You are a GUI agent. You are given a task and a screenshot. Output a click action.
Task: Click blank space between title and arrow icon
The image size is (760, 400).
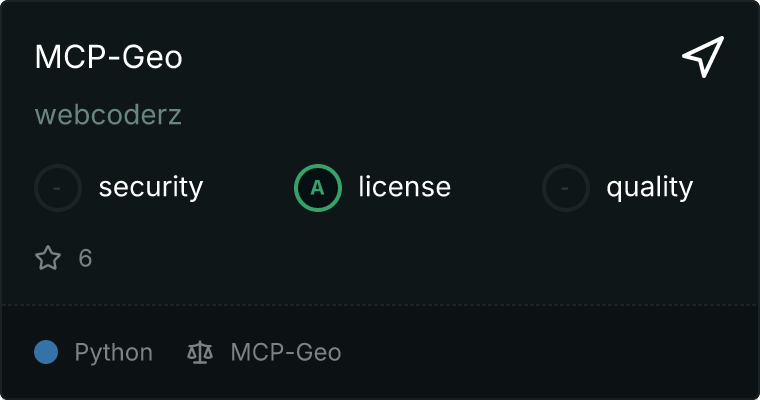click(x=430, y=58)
